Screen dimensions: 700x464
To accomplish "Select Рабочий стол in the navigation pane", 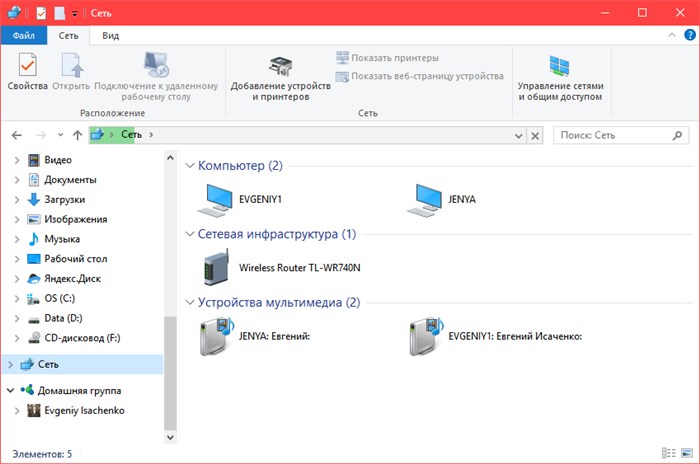I will pos(75,259).
